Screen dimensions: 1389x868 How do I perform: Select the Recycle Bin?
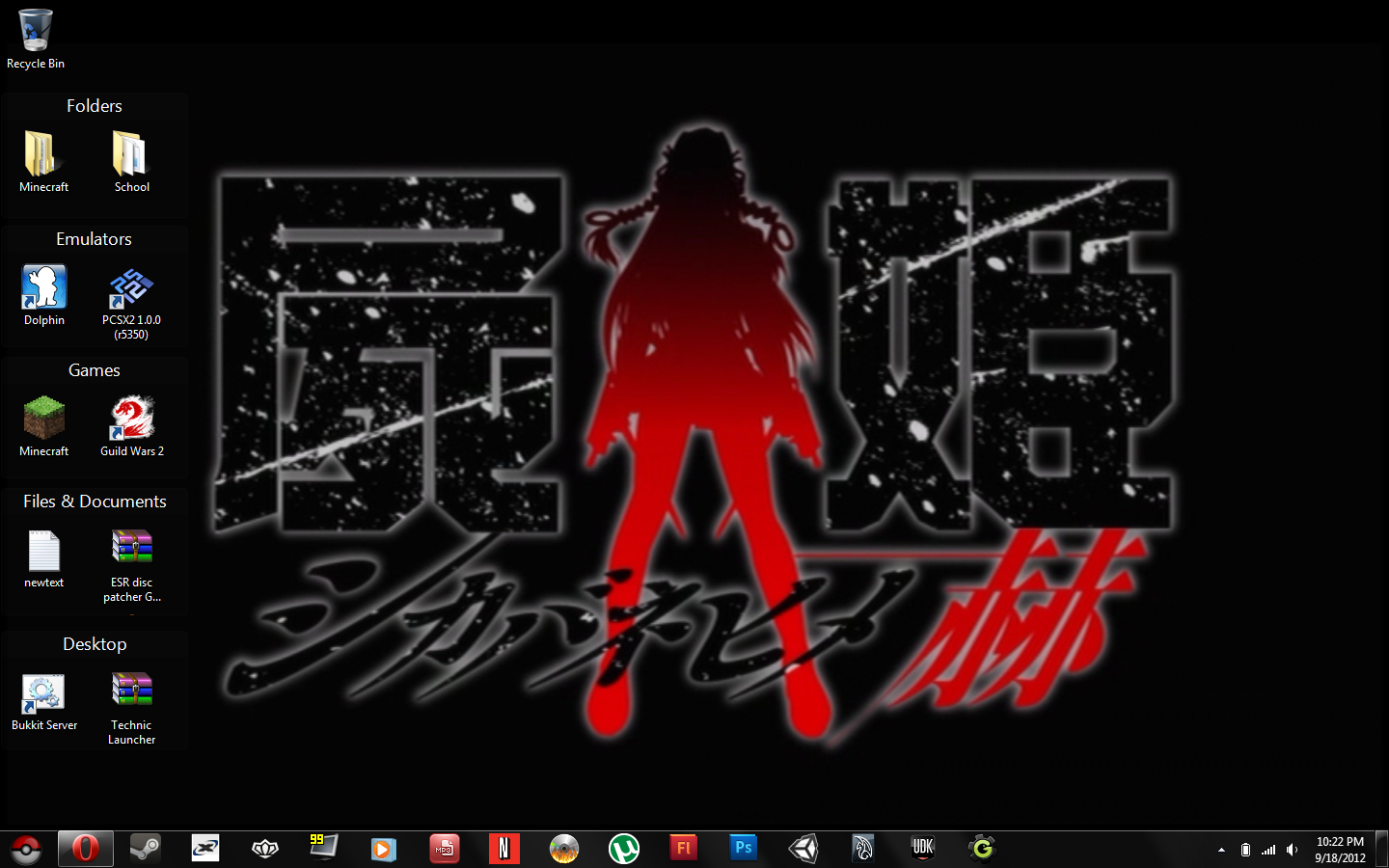[x=36, y=34]
